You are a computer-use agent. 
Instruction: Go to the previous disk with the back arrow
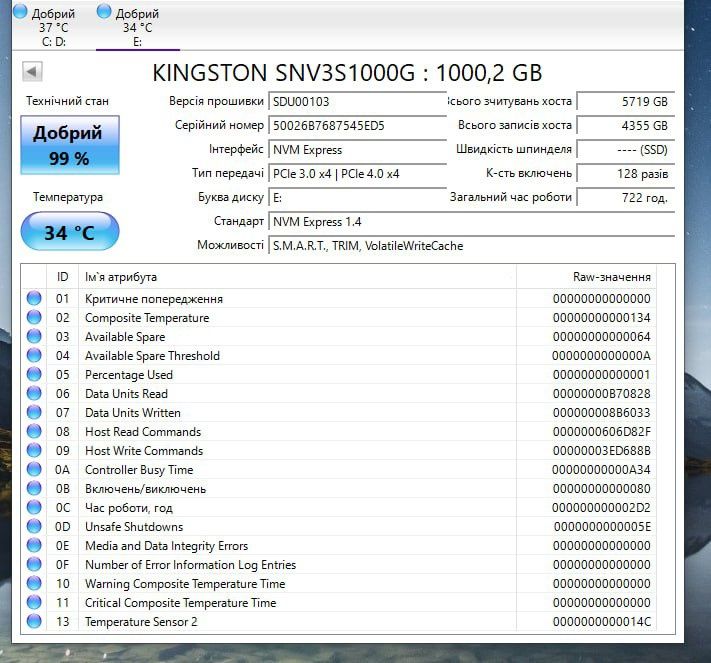32,72
